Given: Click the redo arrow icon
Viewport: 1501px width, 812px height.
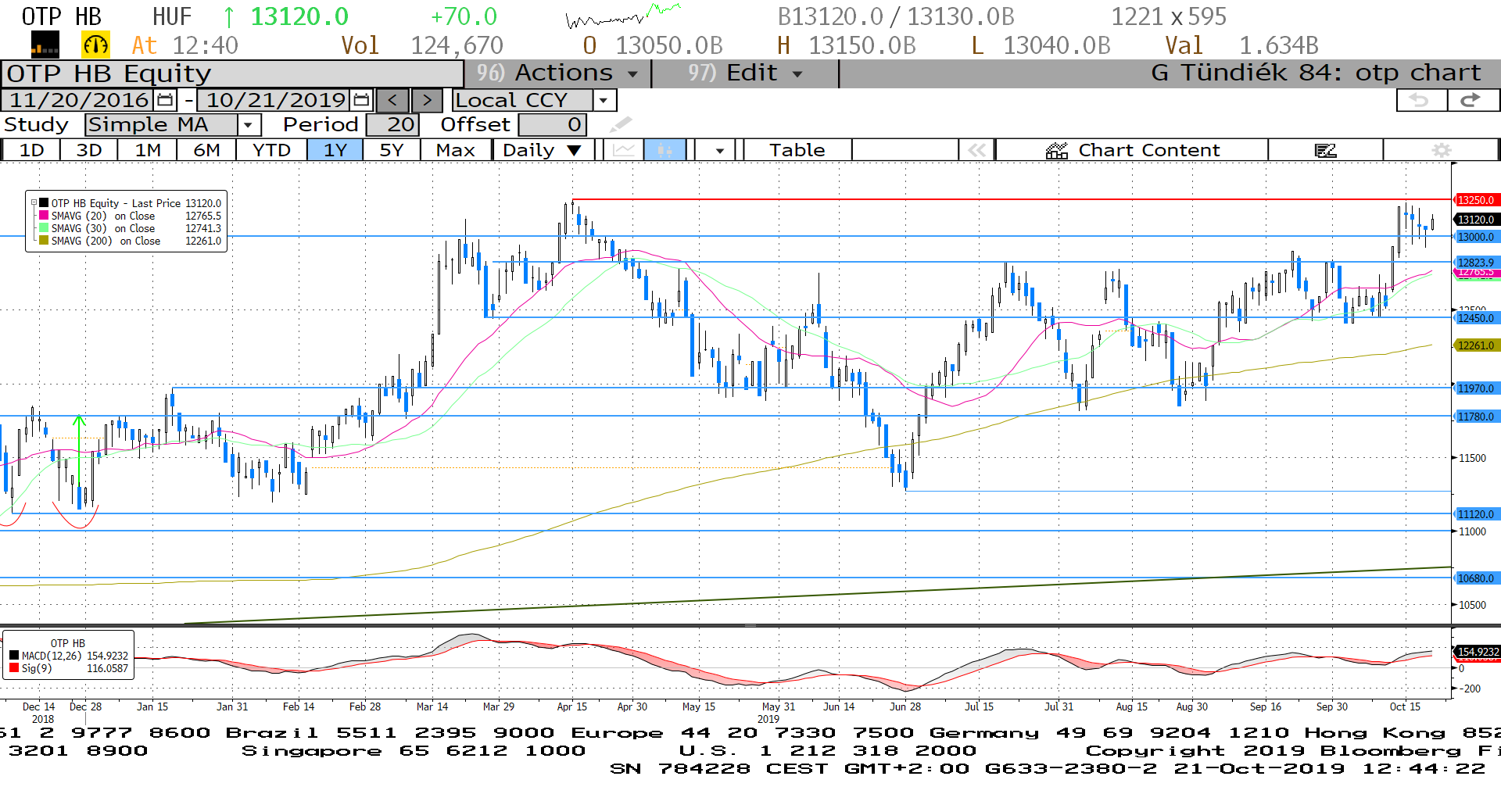Looking at the screenshot, I should tap(1472, 100).
